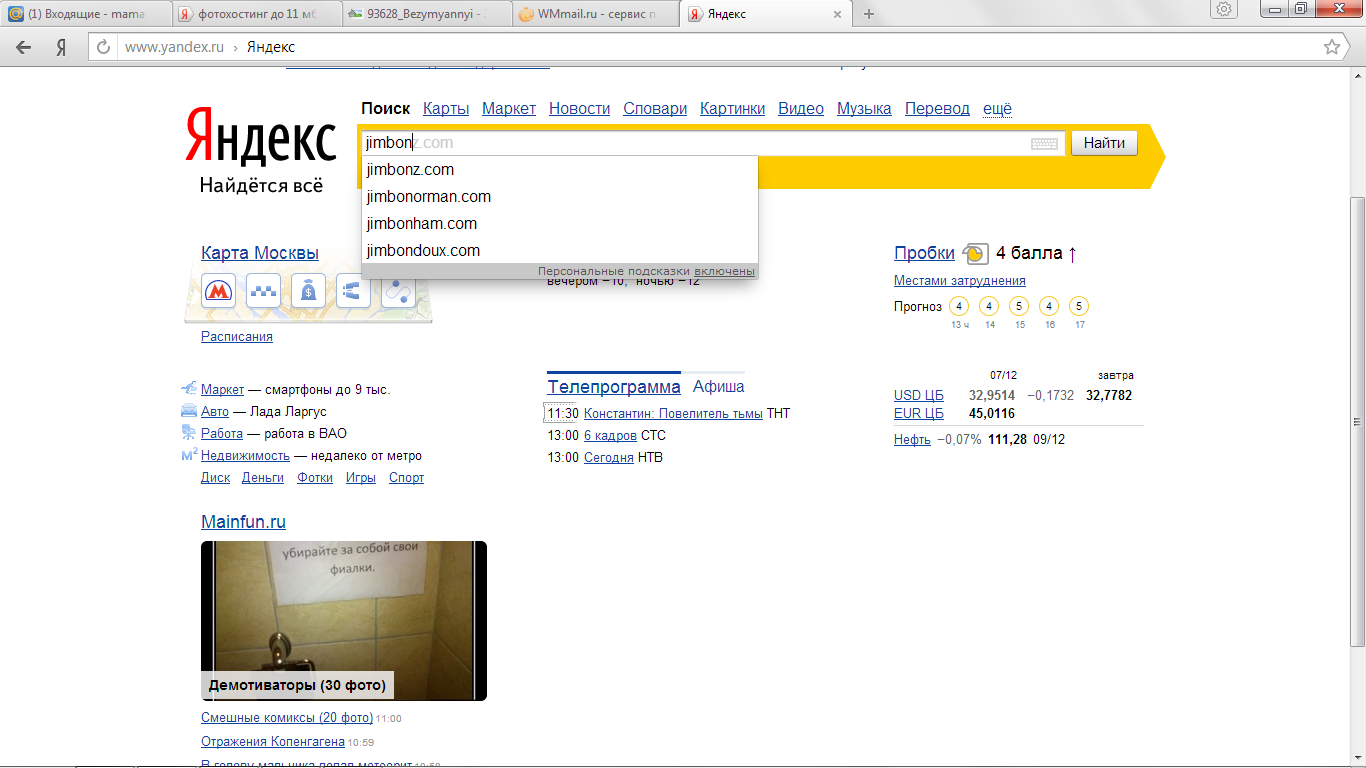Viewport: 1366px width, 768px height.
Task: Choose suggestion jimbonz.com
Action: pos(559,170)
